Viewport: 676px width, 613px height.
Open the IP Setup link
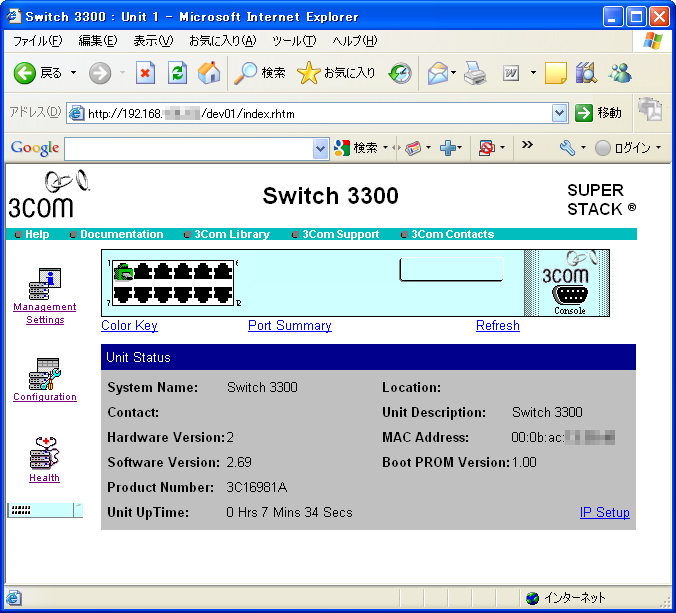(604, 512)
